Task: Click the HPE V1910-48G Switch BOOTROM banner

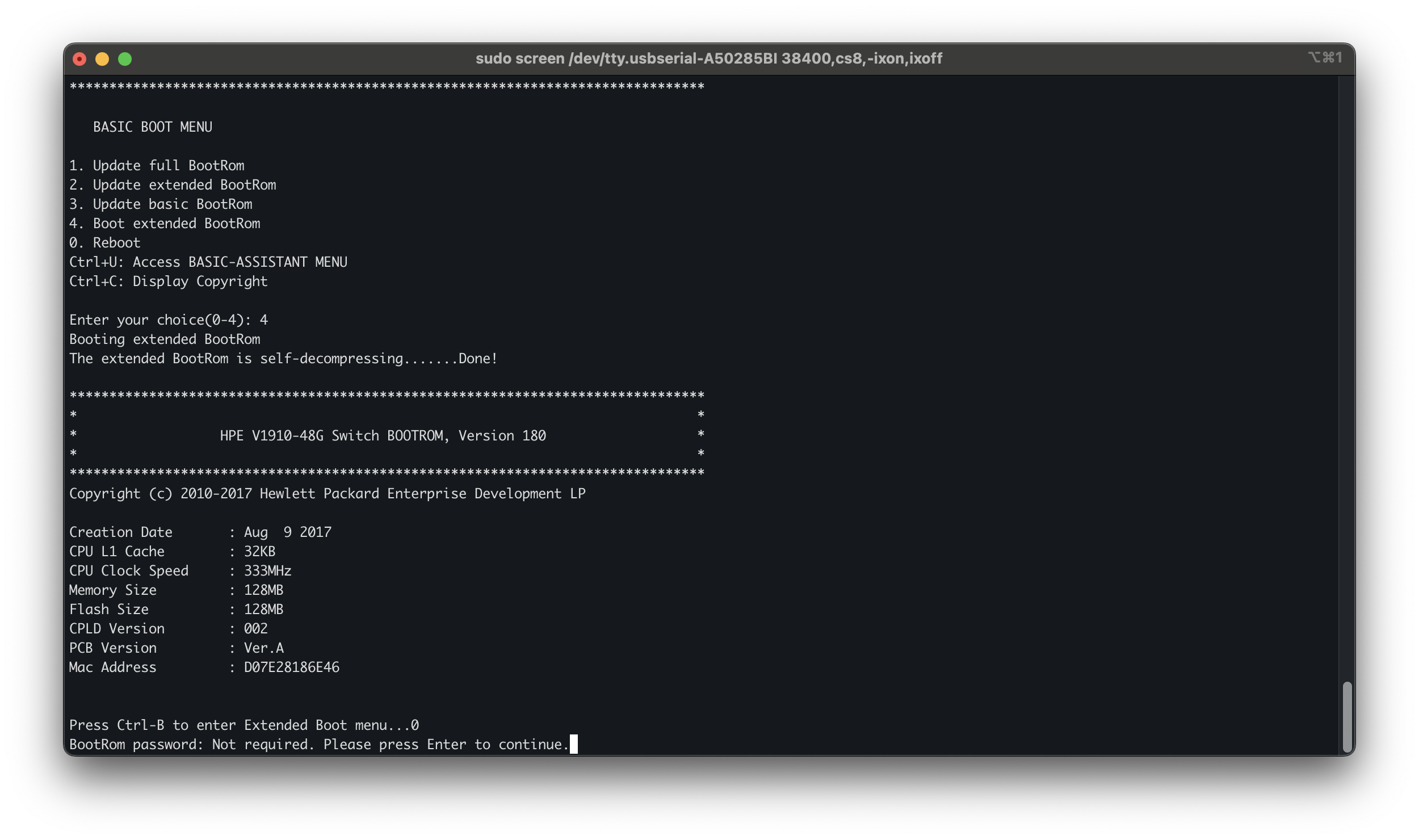Action: (383, 436)
